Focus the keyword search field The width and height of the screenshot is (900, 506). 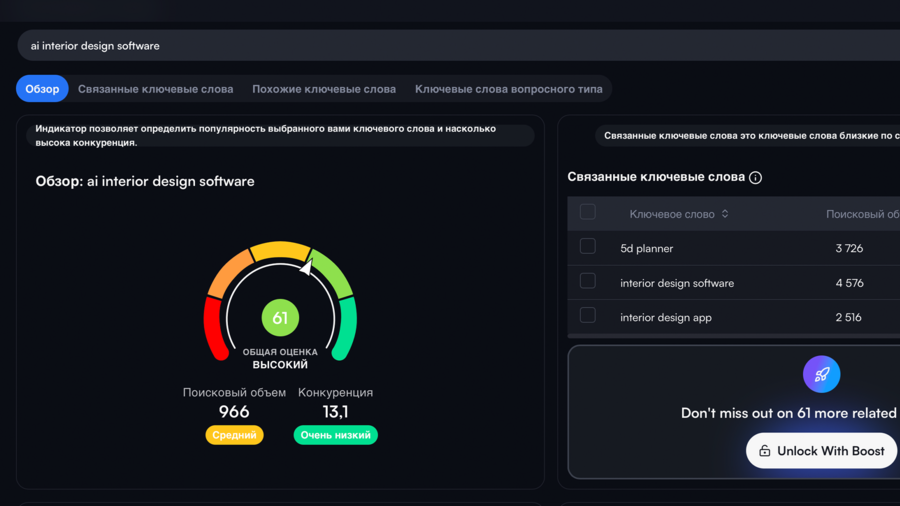450,46
